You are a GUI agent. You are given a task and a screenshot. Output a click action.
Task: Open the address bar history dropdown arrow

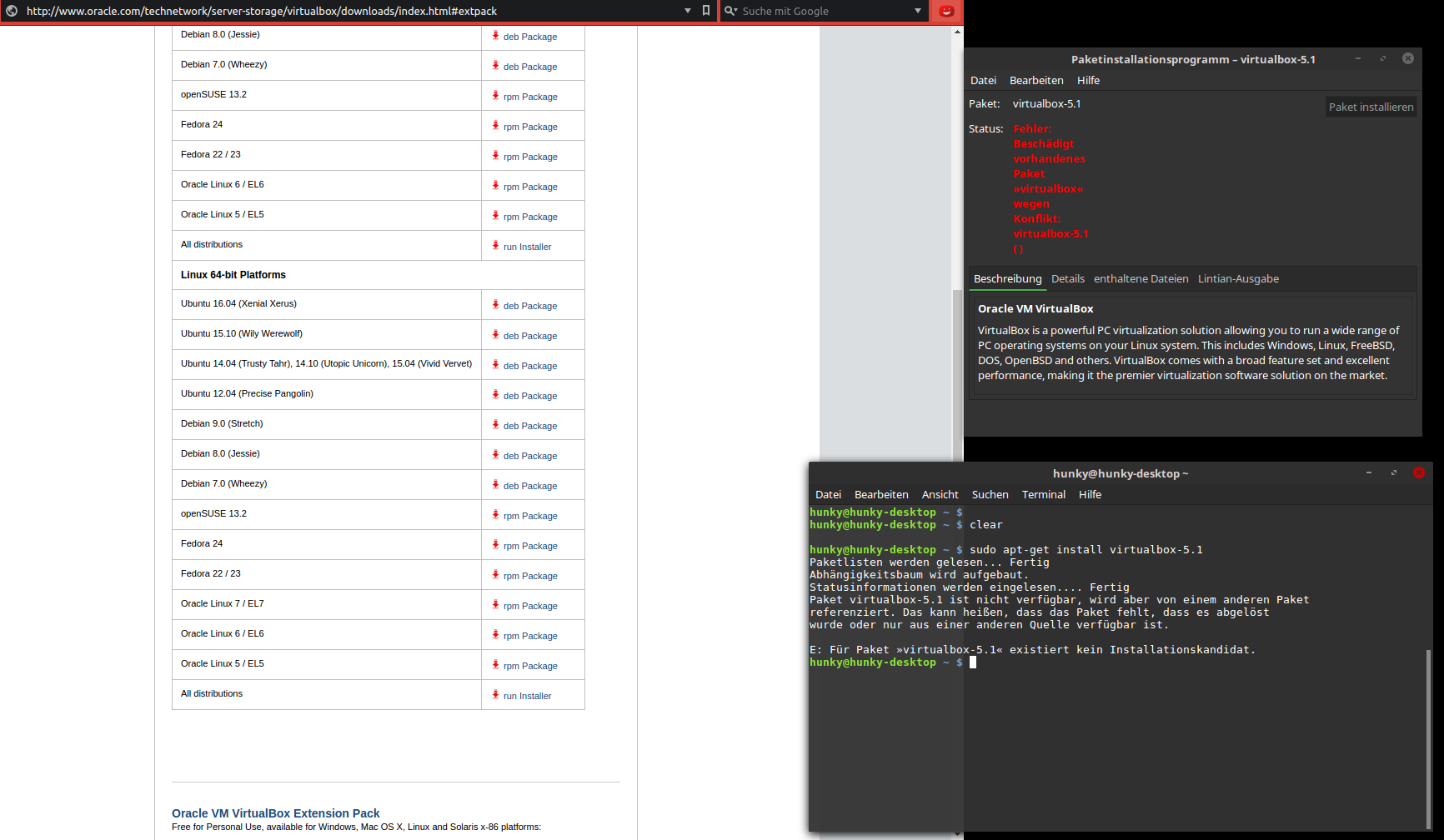(x=688, y=11)
